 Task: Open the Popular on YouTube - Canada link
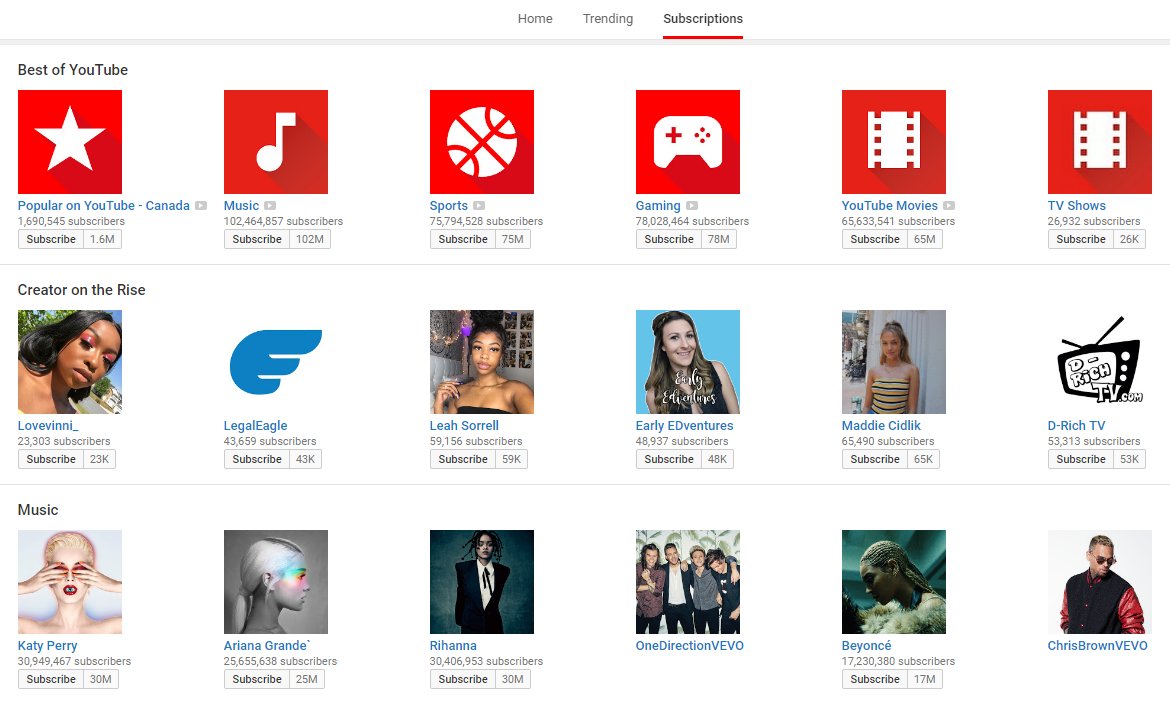coord(104,206)
